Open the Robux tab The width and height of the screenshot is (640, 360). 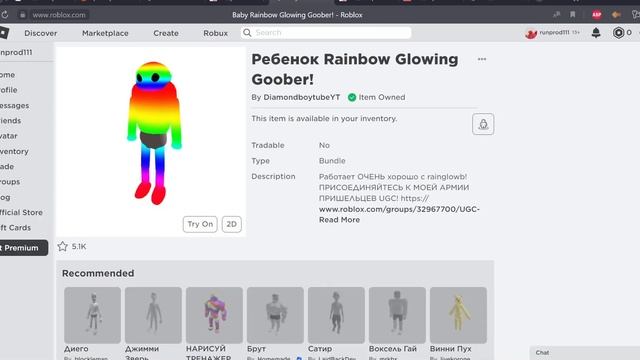[x=216, y=33]
